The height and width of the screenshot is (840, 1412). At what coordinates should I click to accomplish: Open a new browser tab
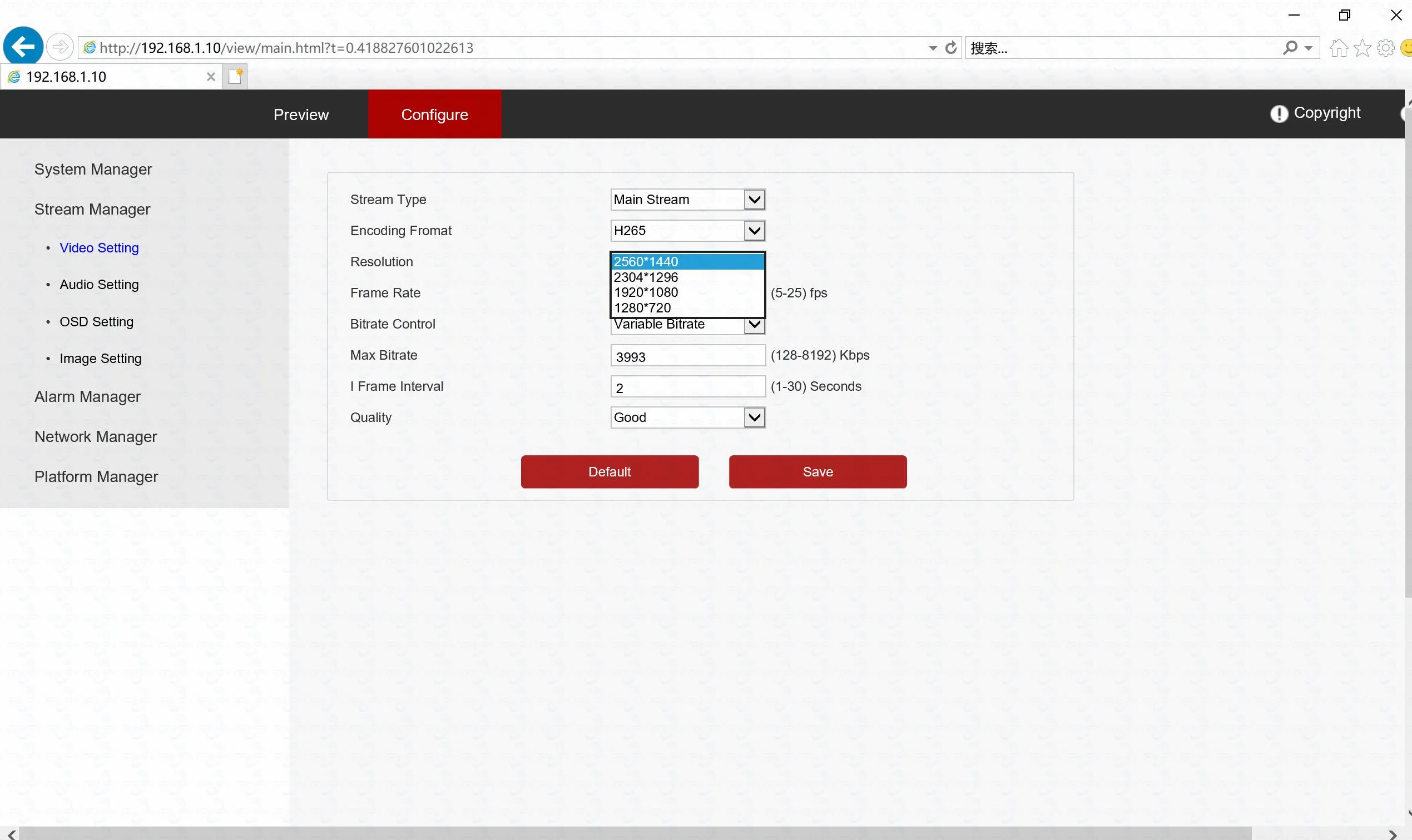(x=236, y=76)
